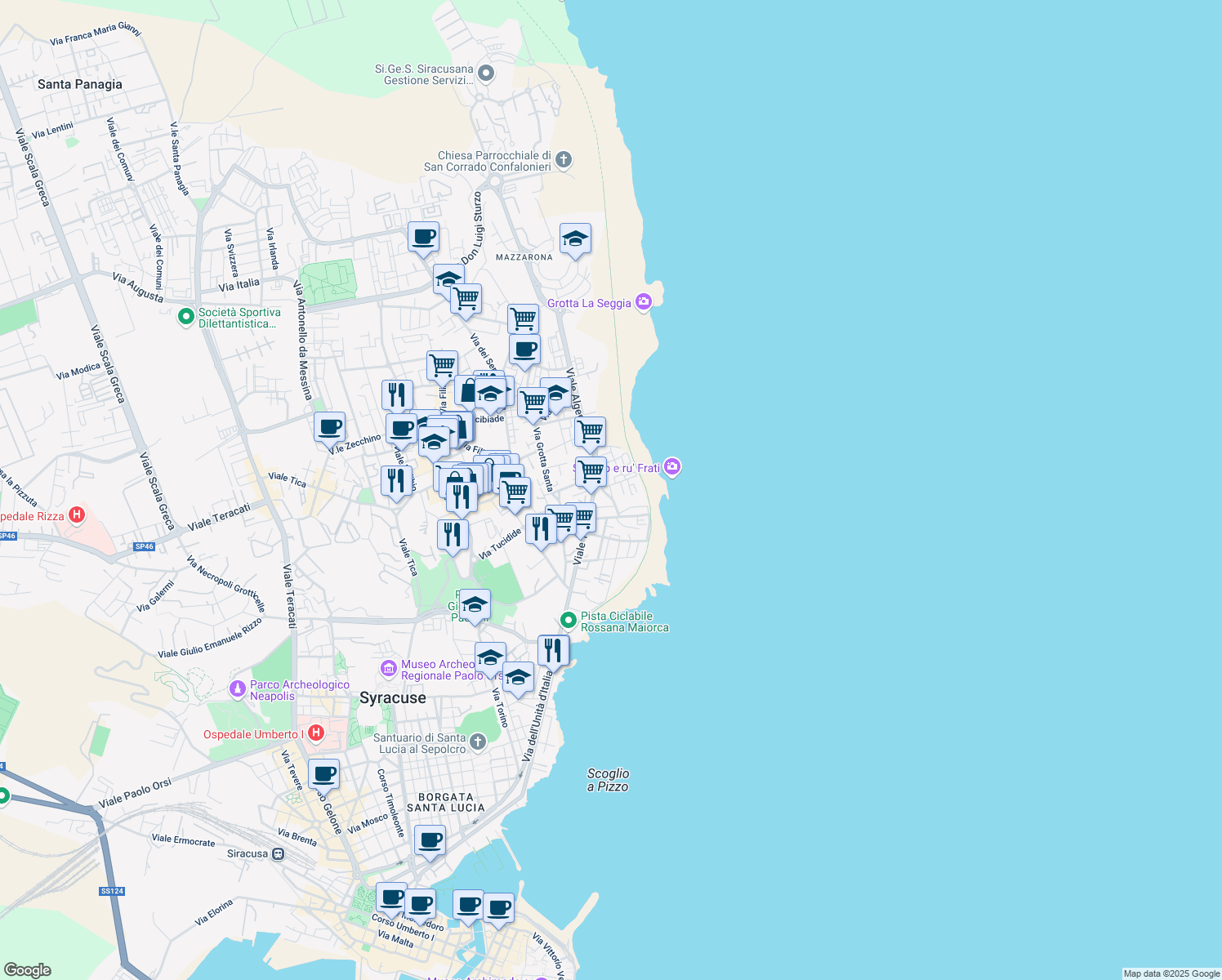Click the Siracusa train station icon
The height and width of the screenshot is (980, 1222).
pyautogui.click(x=278, y=854)
